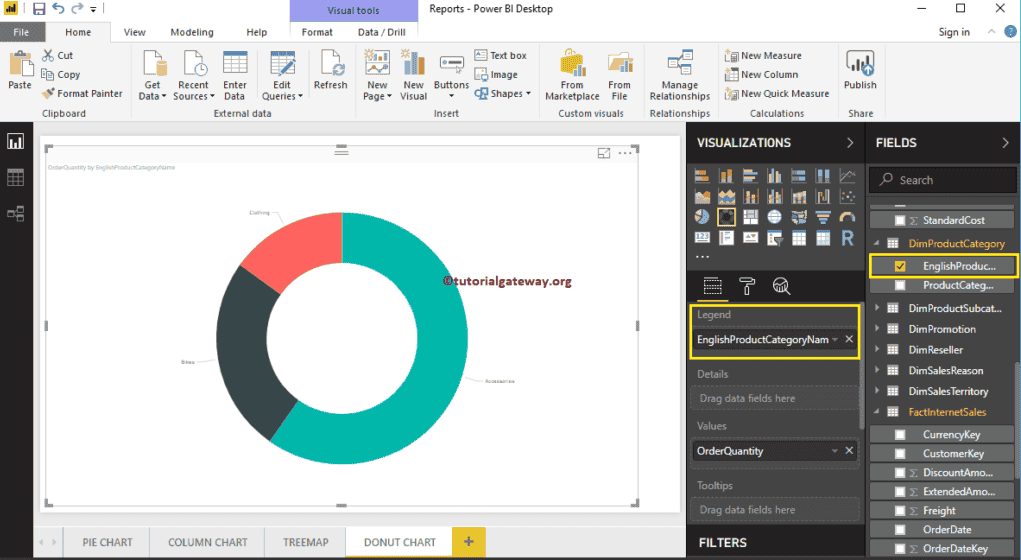This screenshot has height=560, width=1021.
Task: Open the Format paint roller pane
Action: pos(747,286)
